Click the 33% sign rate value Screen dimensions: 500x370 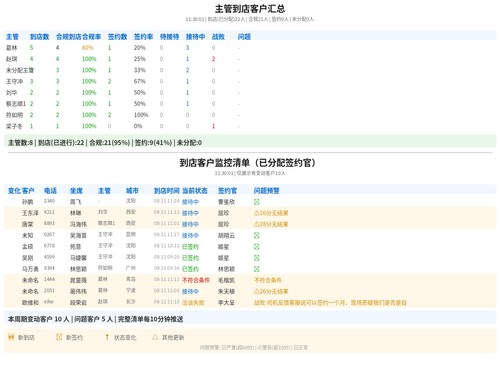pyautogui.click(x=140, y=70)
